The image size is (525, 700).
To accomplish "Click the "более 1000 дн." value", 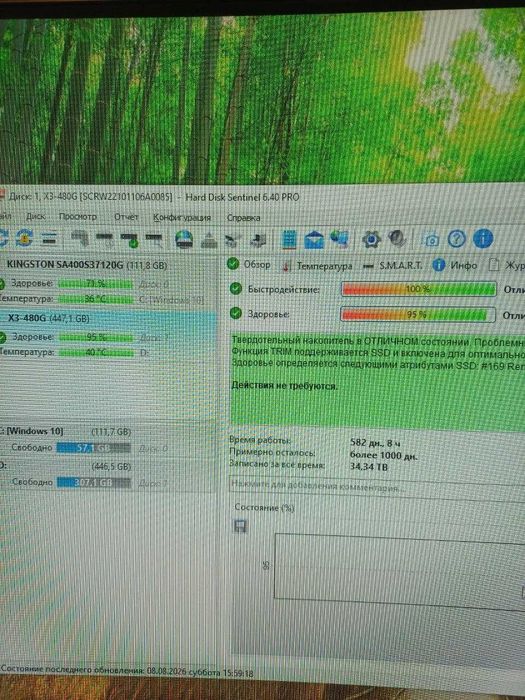I will (x=383, y=455).
